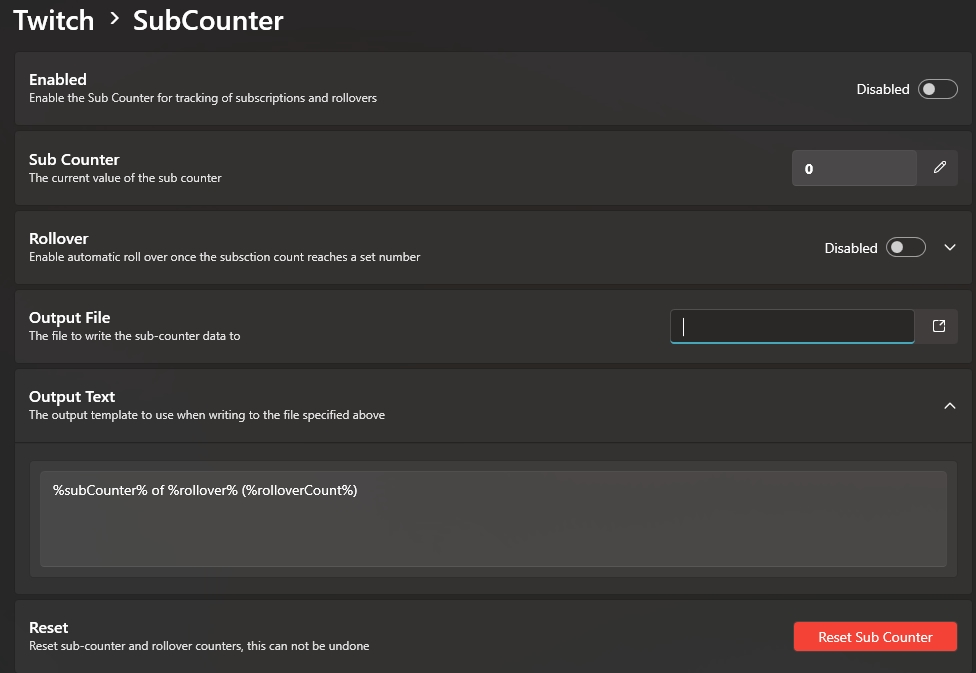The width and height of the screenshot is (976, 673).
Task: Toggle the Enabled switch for Sub Counter
Action: 938,89
